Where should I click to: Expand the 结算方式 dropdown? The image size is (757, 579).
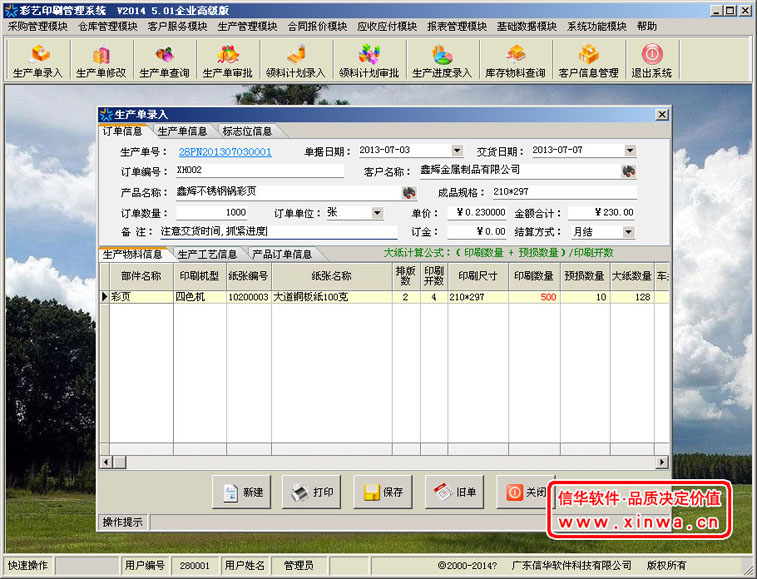(629, 232)
